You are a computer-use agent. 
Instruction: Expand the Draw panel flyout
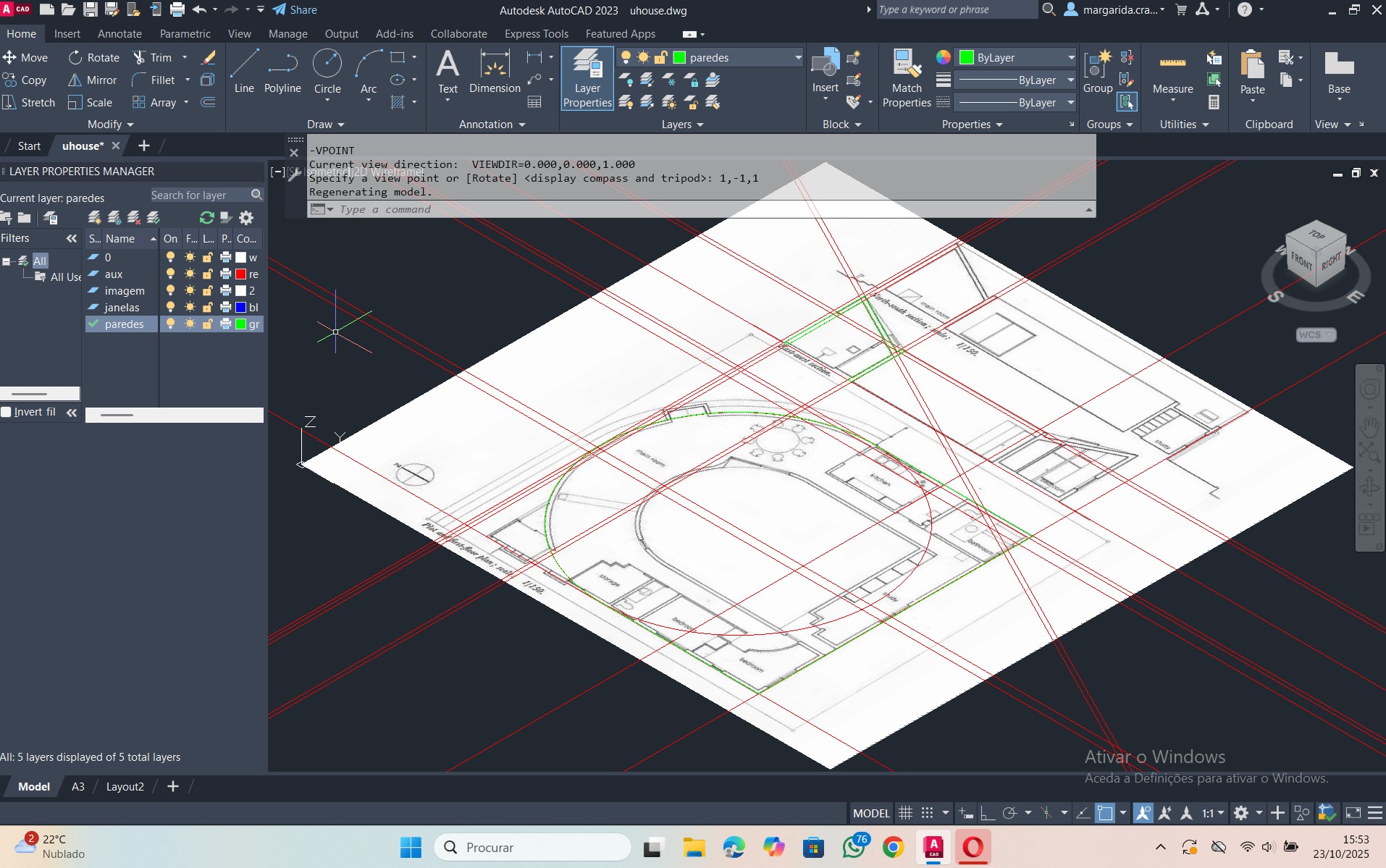325,125
